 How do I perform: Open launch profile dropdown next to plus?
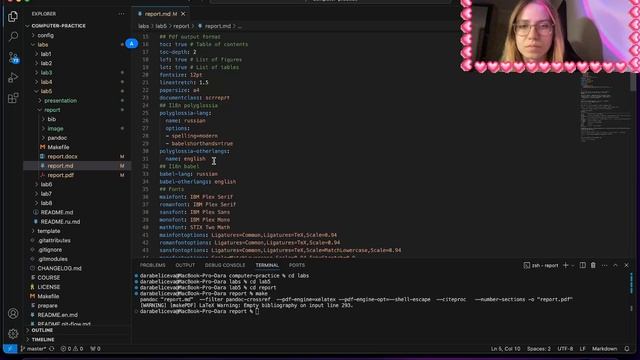click(x=573, y=265)
